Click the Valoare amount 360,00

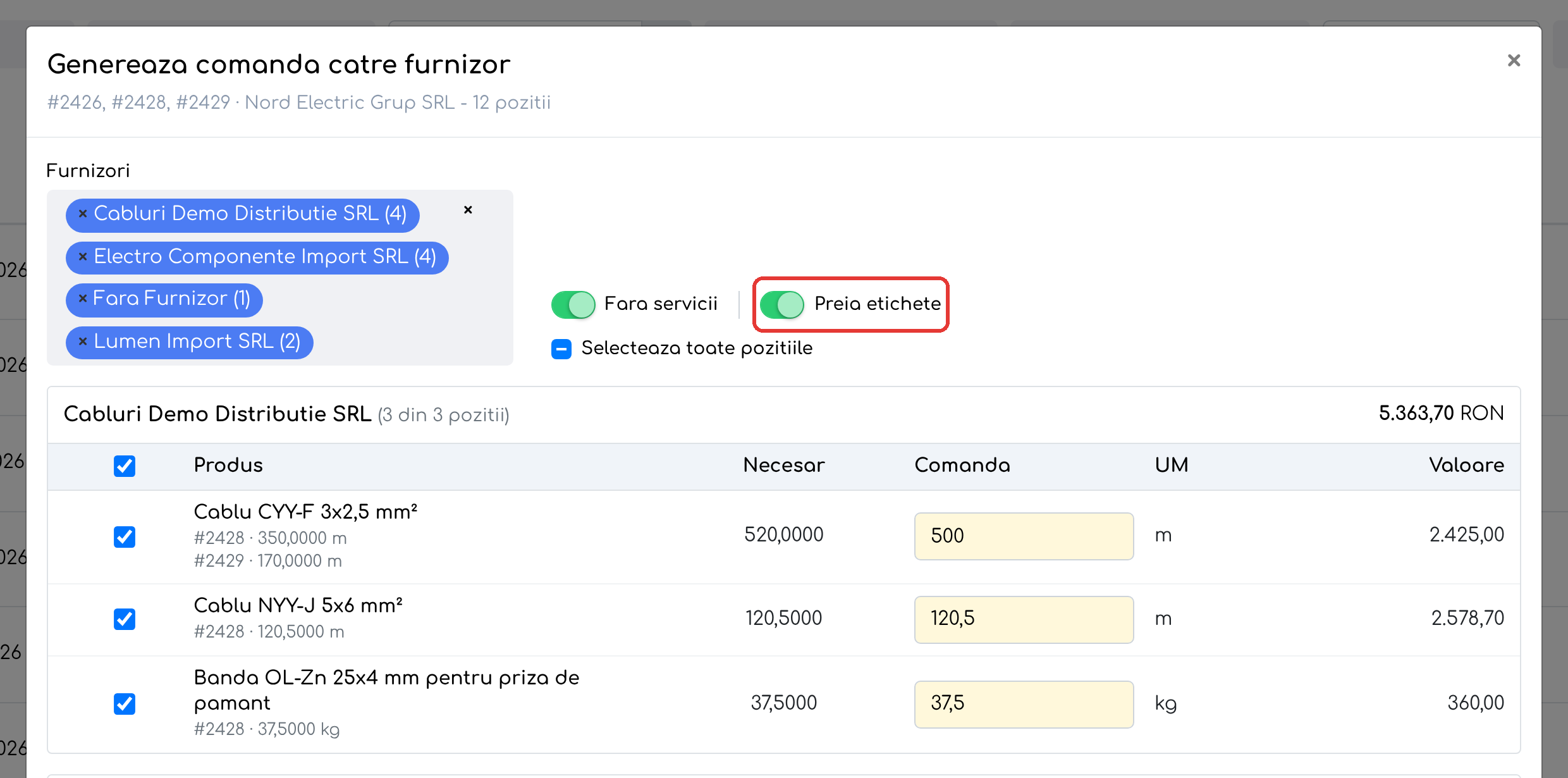(x=1476, y=703)
